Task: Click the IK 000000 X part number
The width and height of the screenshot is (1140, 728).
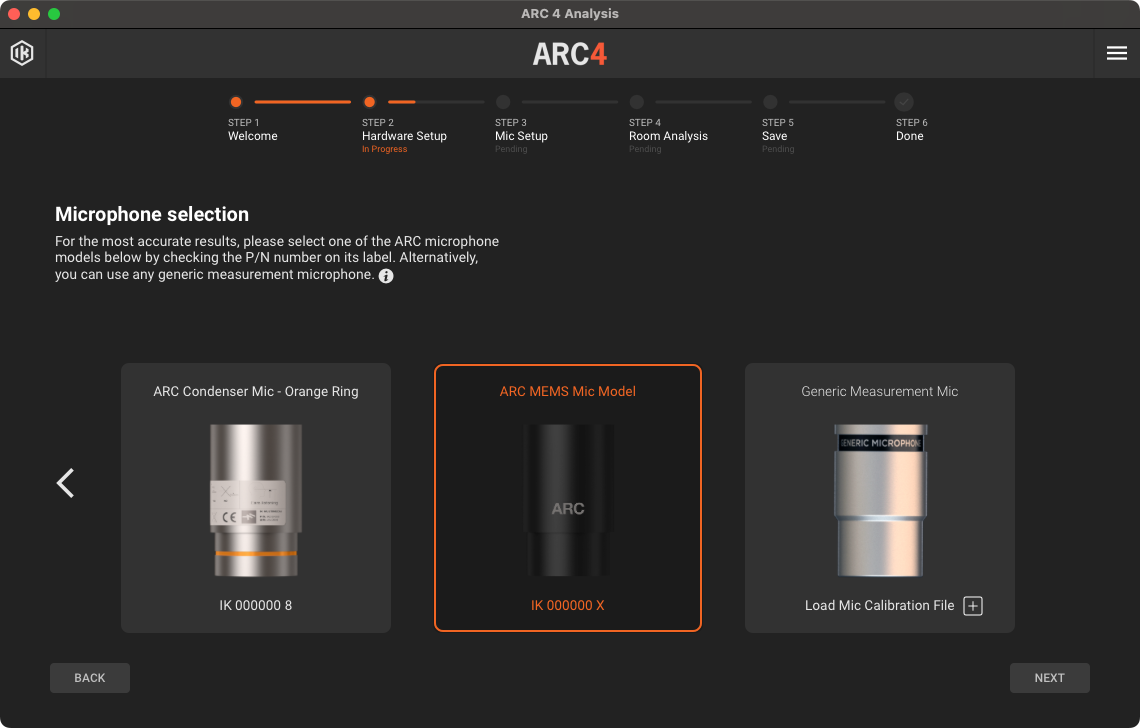Action: 568,606
